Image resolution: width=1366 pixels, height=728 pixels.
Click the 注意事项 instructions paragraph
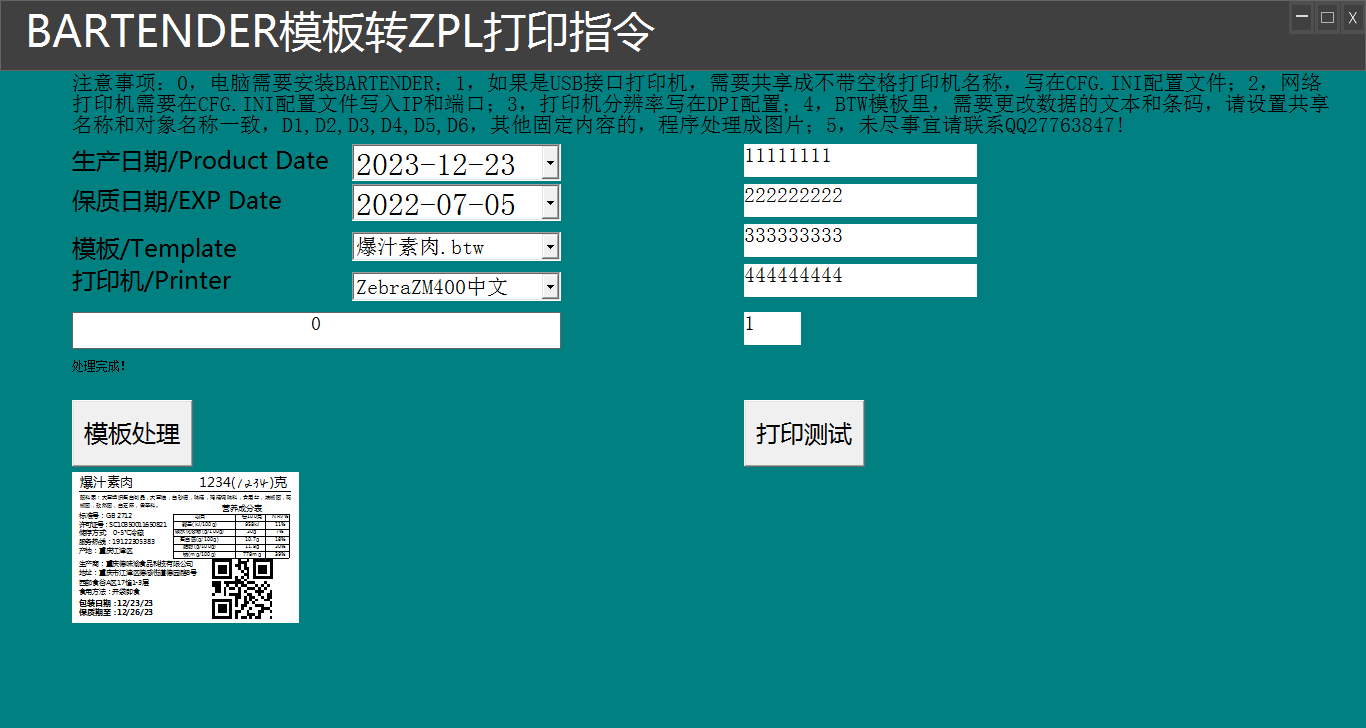click(x=701, y=104)
